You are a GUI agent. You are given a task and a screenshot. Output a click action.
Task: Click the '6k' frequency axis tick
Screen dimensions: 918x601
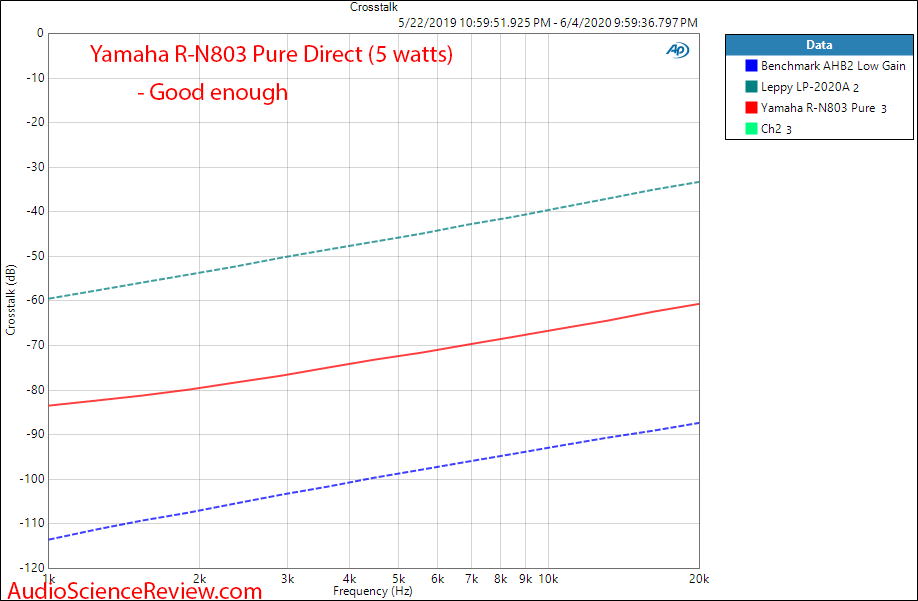click(437, 579)
